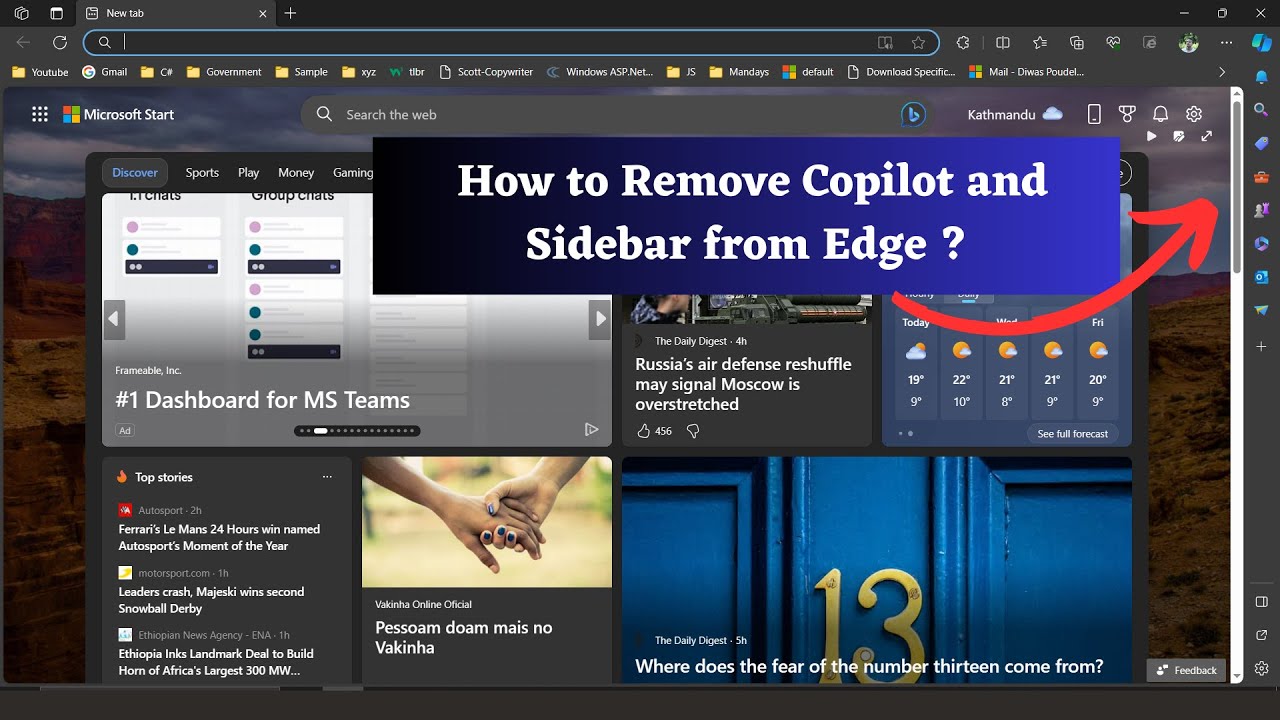Select the Gaming tab
This screenshot has width=1280, height=720.
[x=352, y=172]
